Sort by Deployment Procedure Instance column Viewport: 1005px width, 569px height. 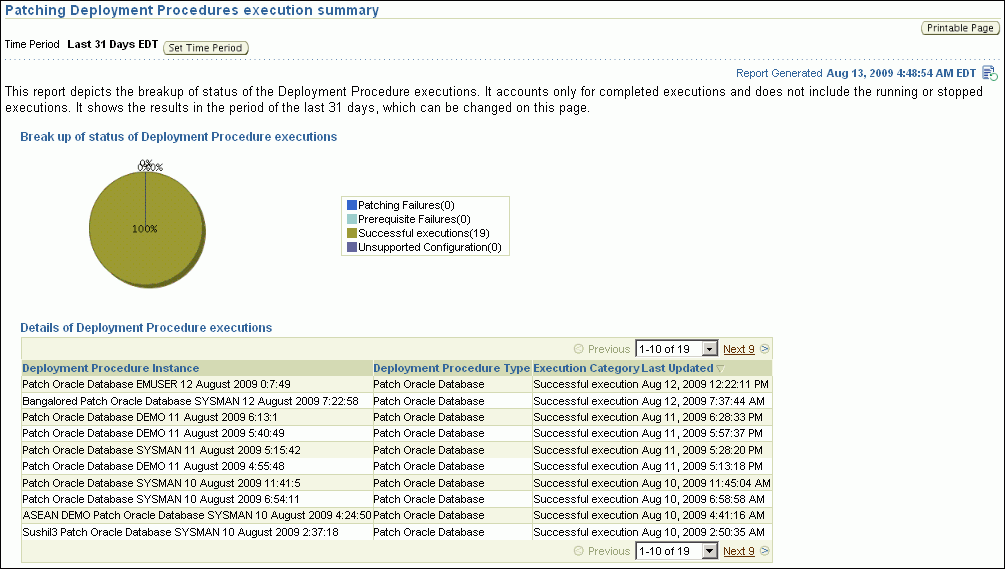click(110, 368)
